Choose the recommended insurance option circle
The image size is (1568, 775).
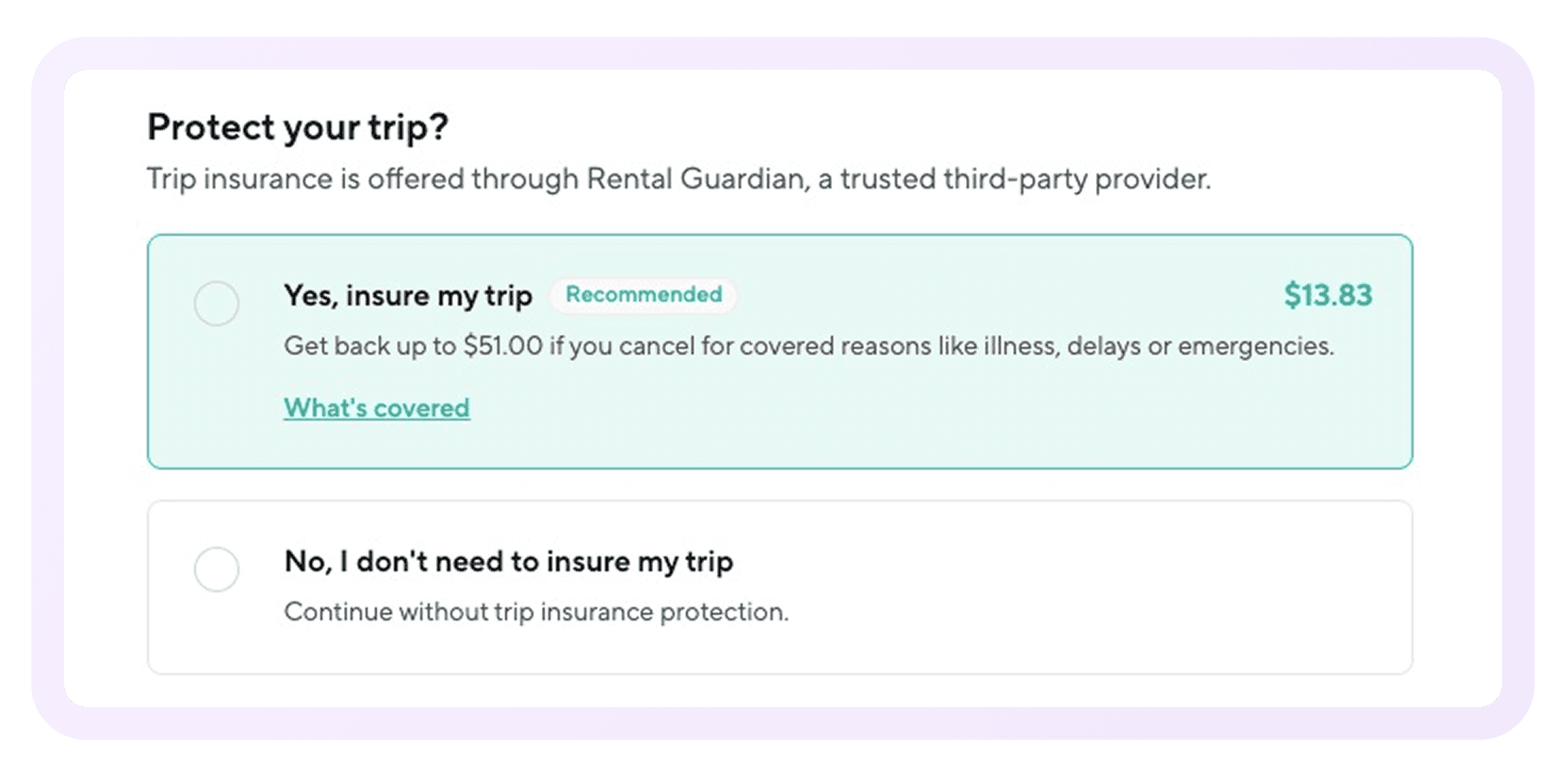[217, 304]
